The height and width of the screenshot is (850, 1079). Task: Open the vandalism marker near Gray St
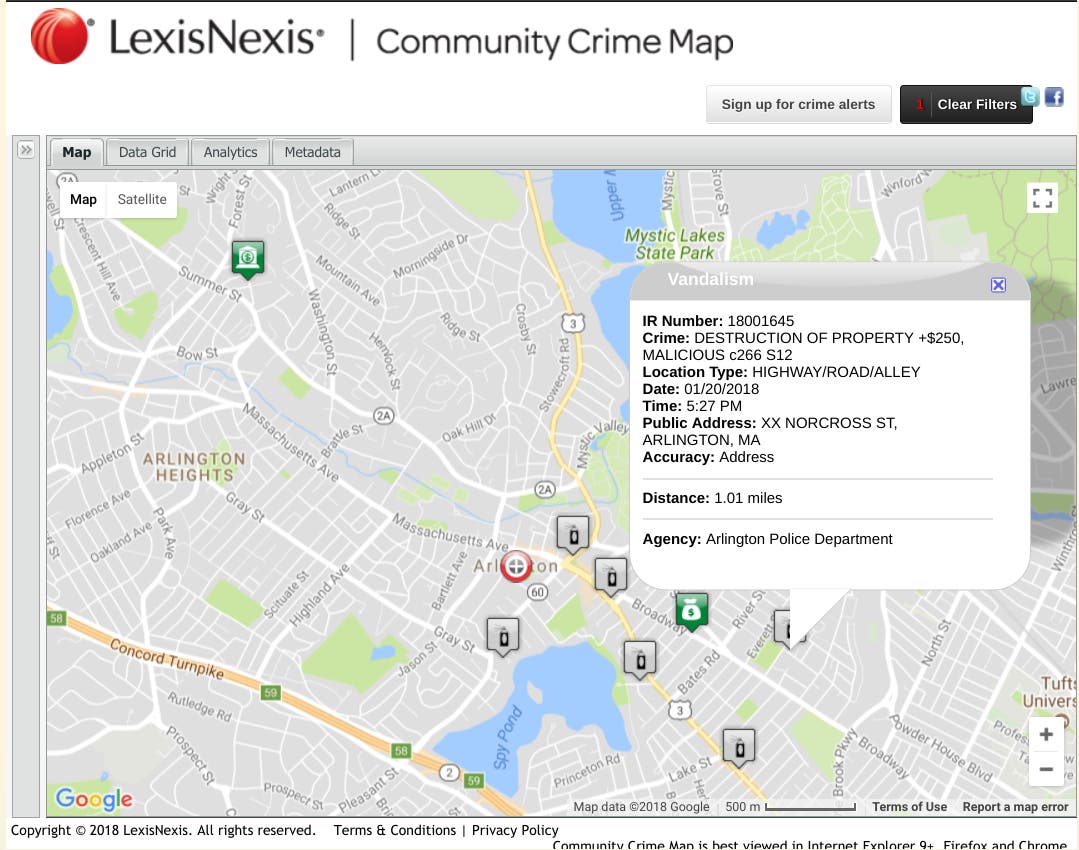pos(503,634)
